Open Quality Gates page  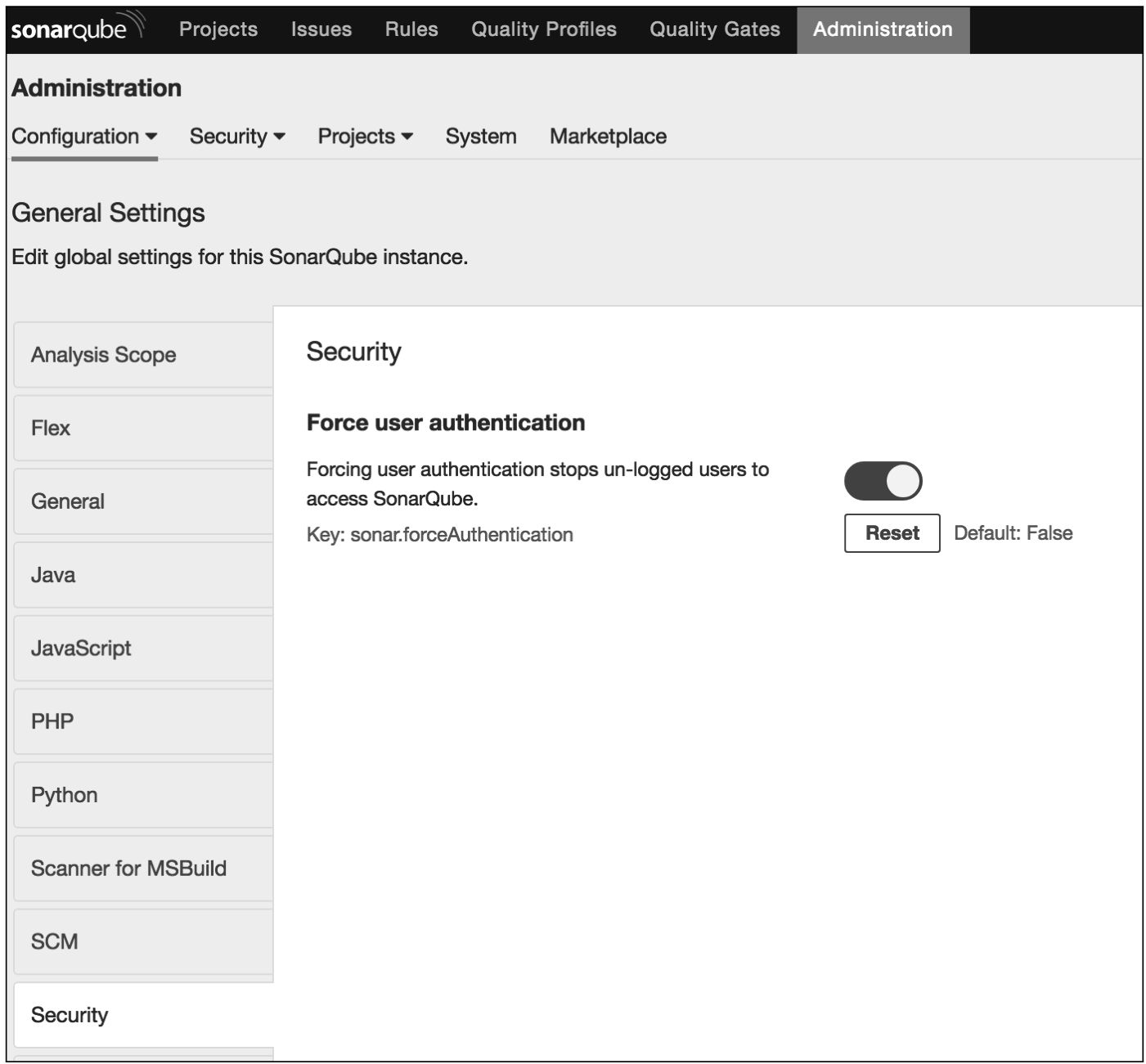715,29
